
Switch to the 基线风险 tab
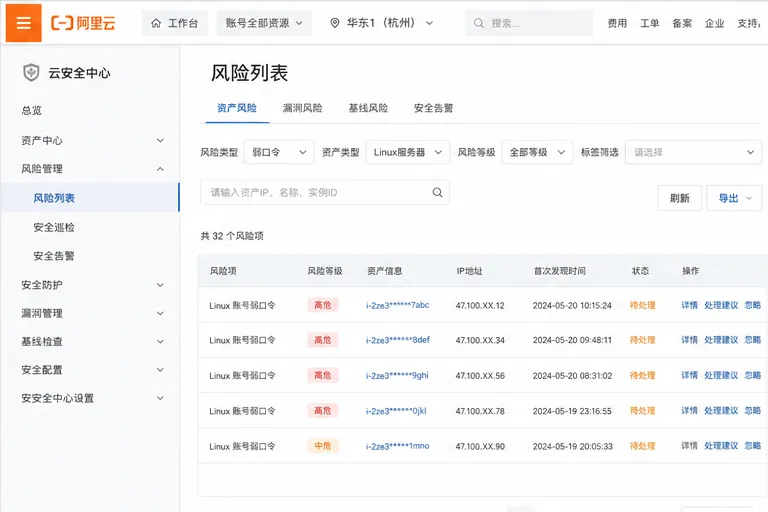tap(368, 108)
